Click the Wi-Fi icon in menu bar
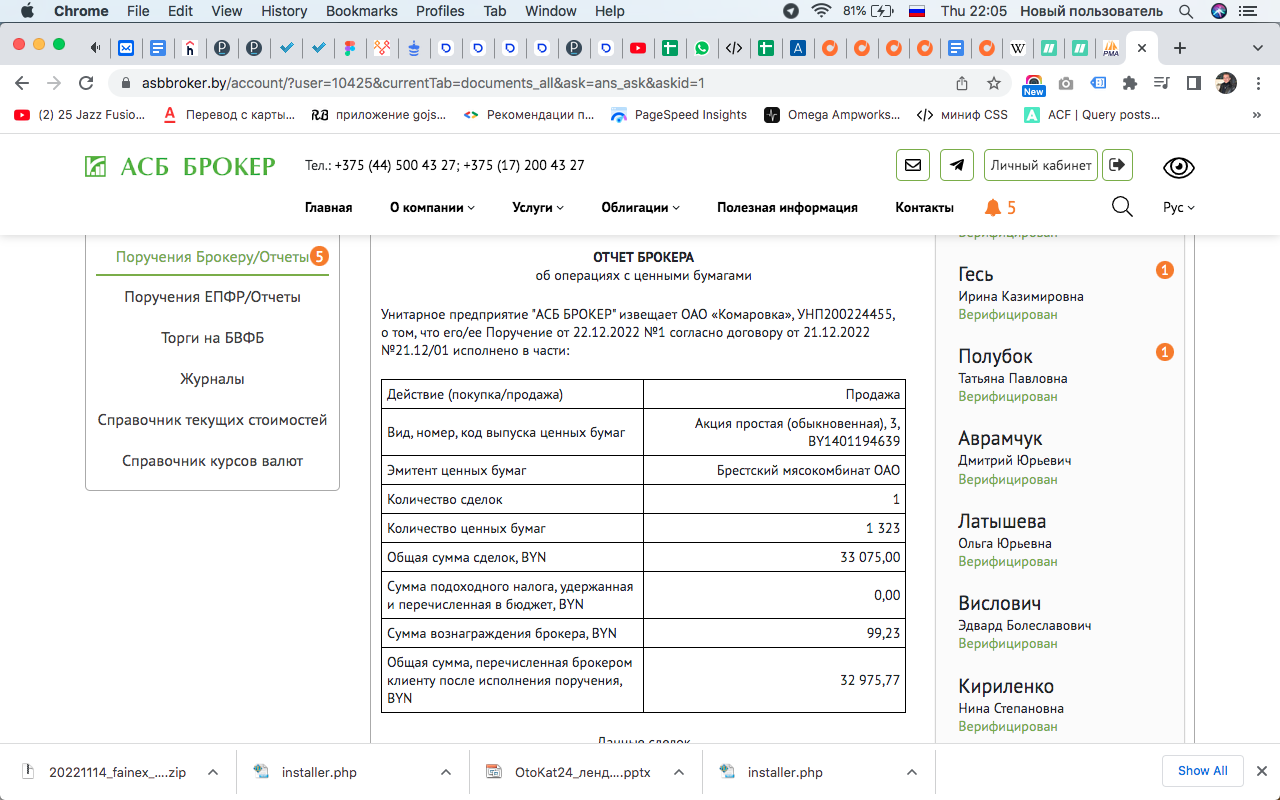This screenshot has height=800, width=1280. [x=822, y=11]
